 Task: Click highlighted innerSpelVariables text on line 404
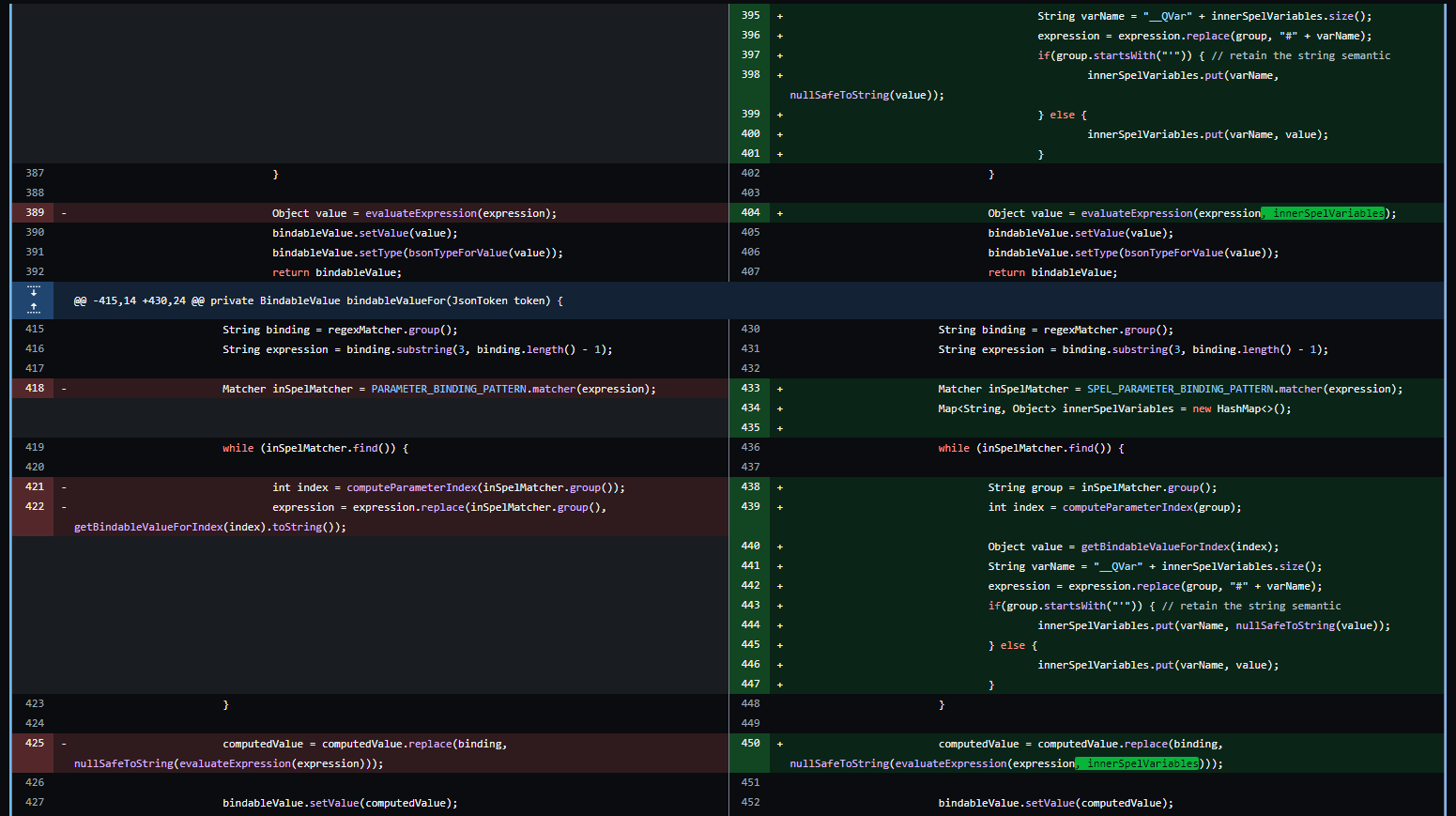1324,212
